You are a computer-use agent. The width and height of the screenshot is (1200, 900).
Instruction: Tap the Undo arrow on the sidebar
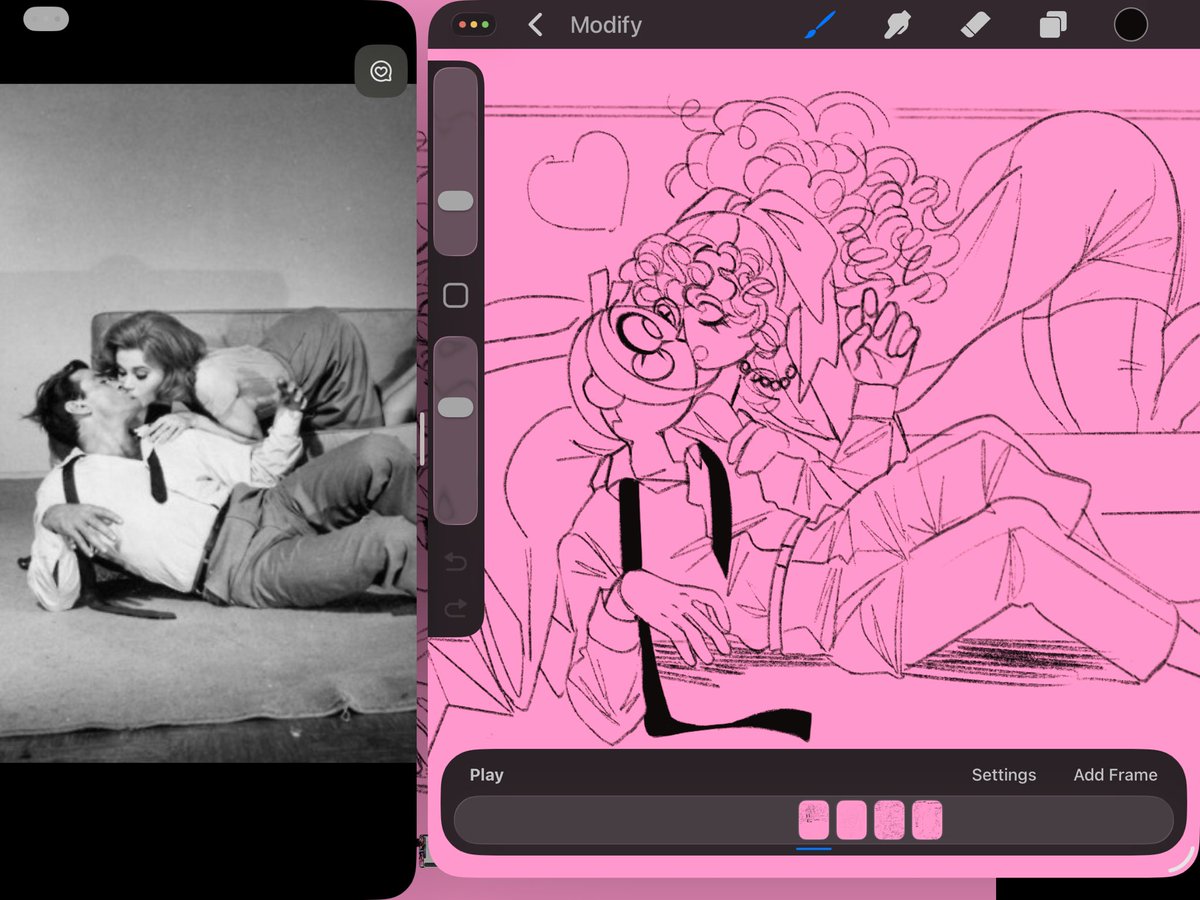[x=457, y=562]
